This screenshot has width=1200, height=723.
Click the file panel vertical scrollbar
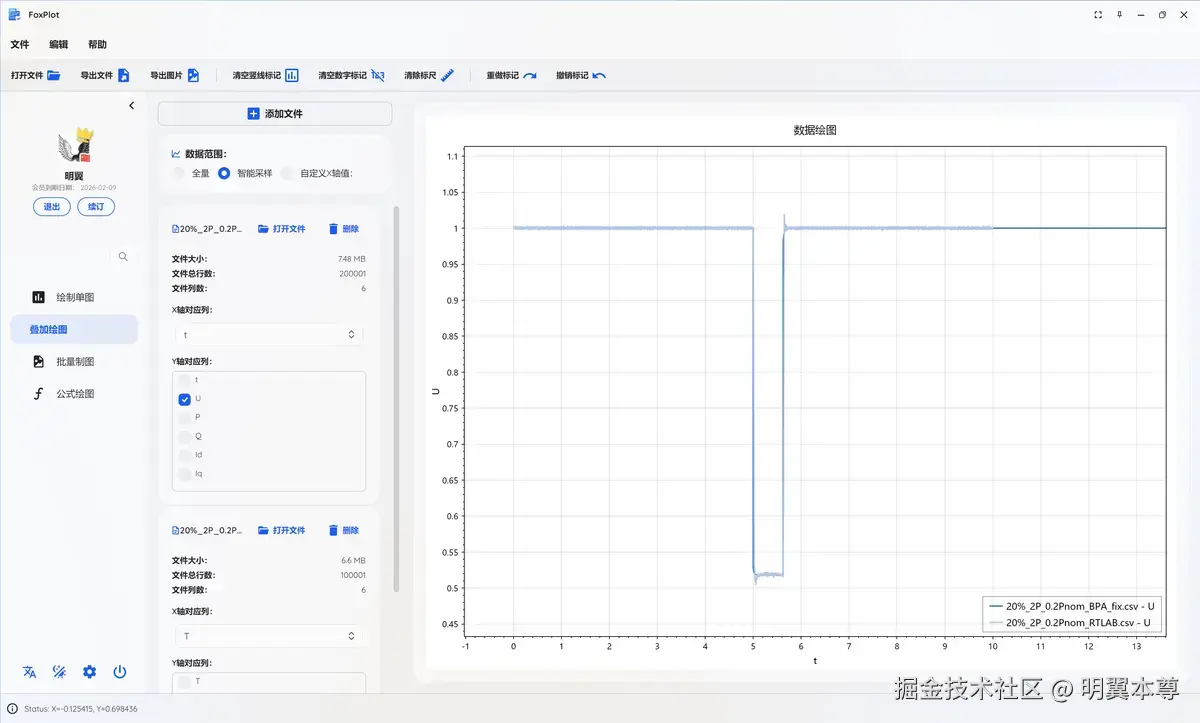coord(397,398)
